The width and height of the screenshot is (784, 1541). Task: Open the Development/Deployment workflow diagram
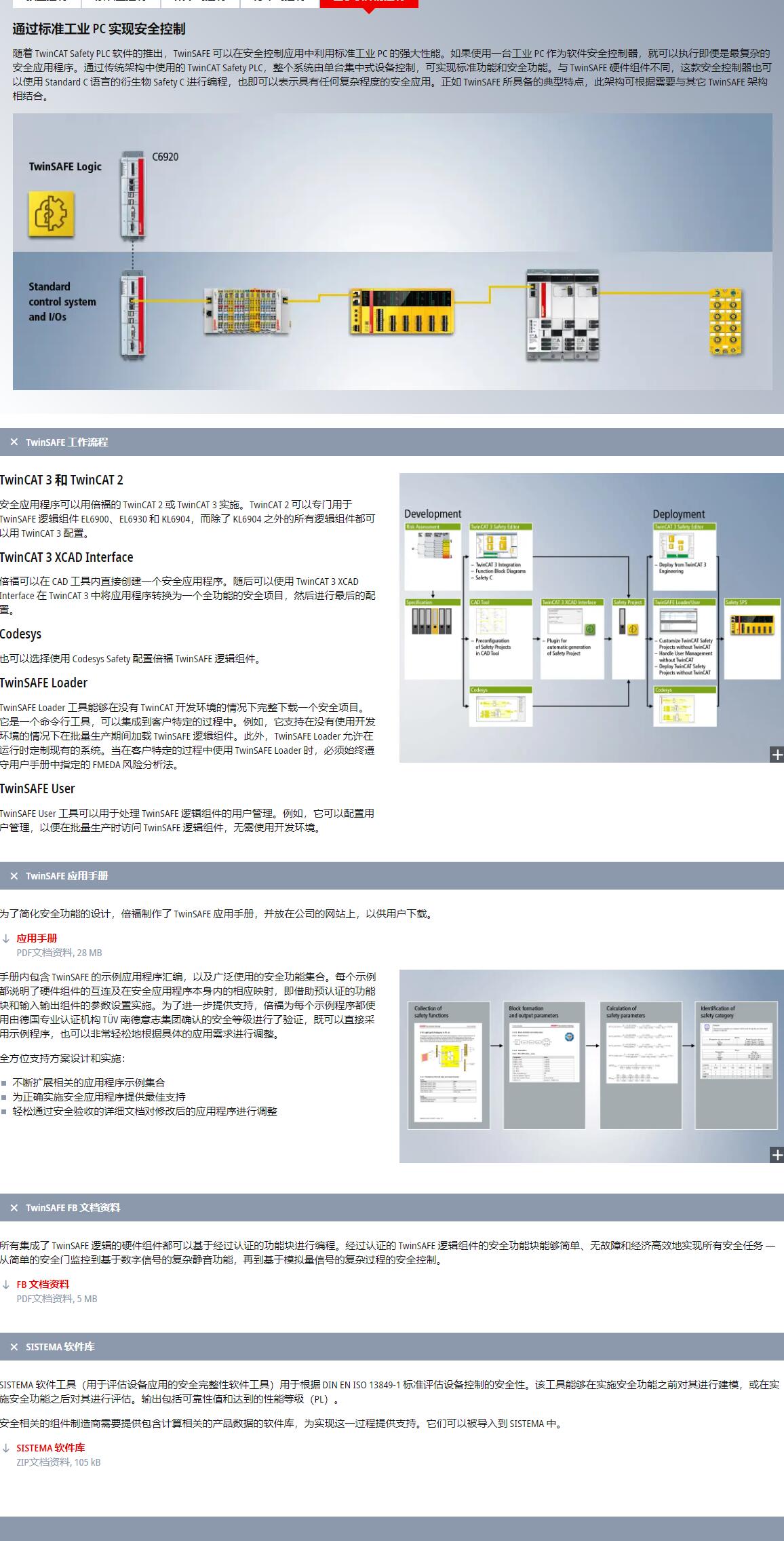pos(590,617)
